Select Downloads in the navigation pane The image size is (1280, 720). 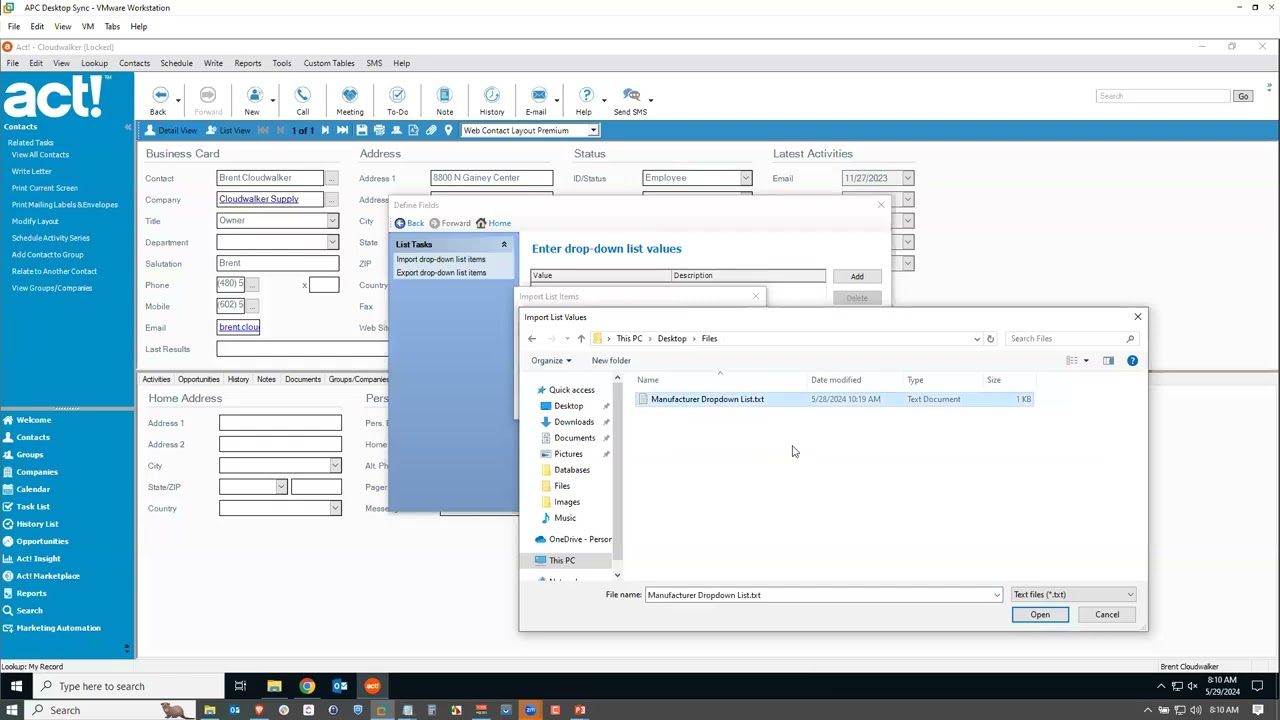click(x=573, y=422)
